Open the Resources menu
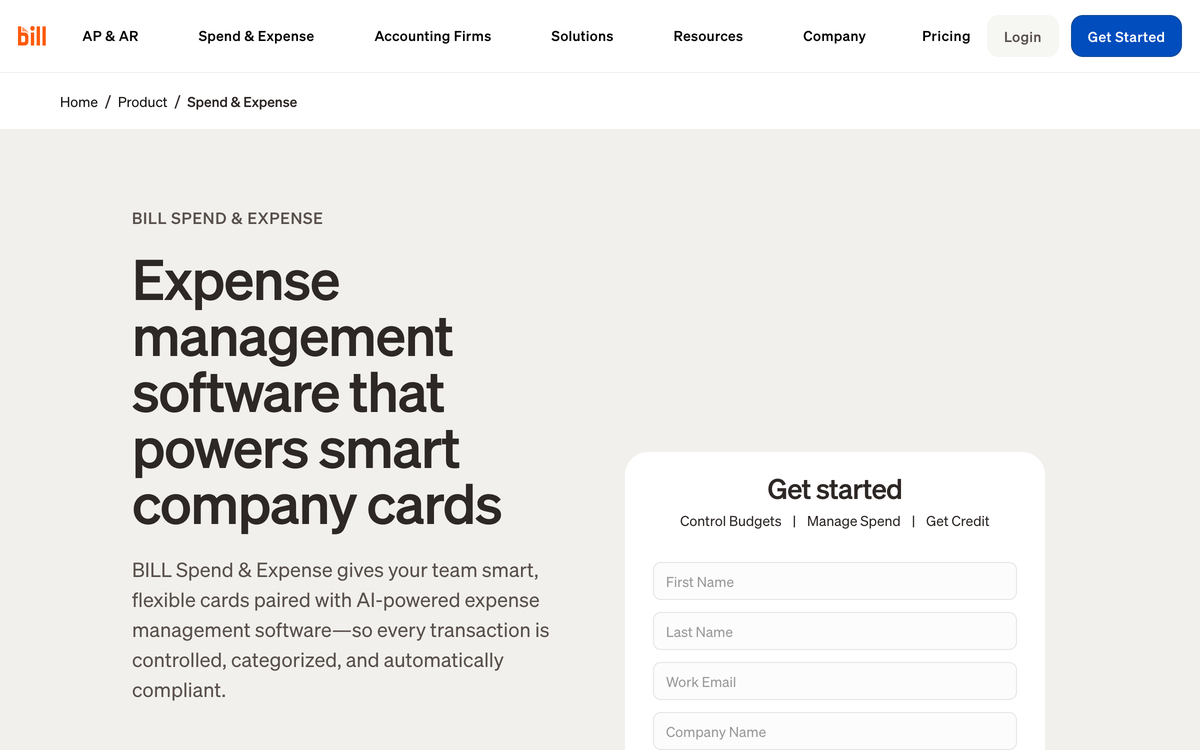 (x=708, y=36)
